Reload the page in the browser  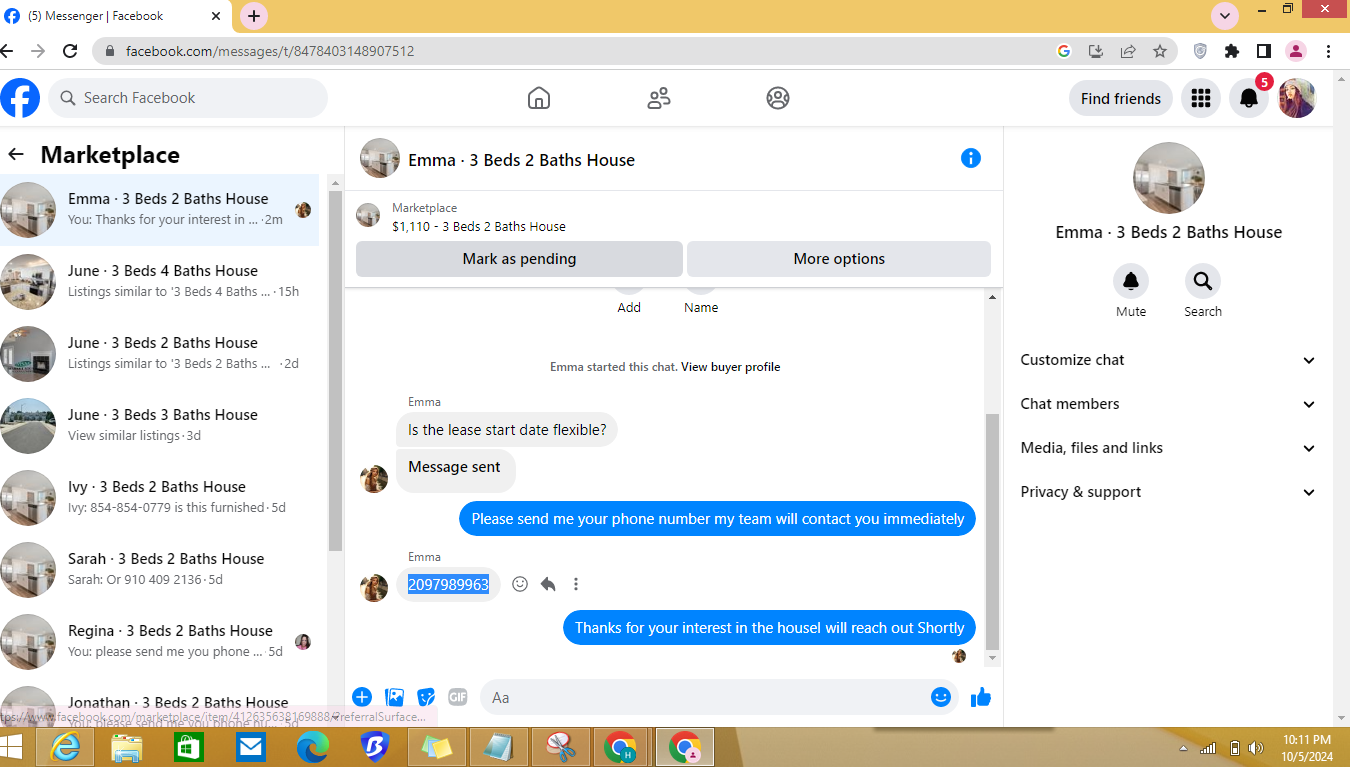[x=70, y=51]
